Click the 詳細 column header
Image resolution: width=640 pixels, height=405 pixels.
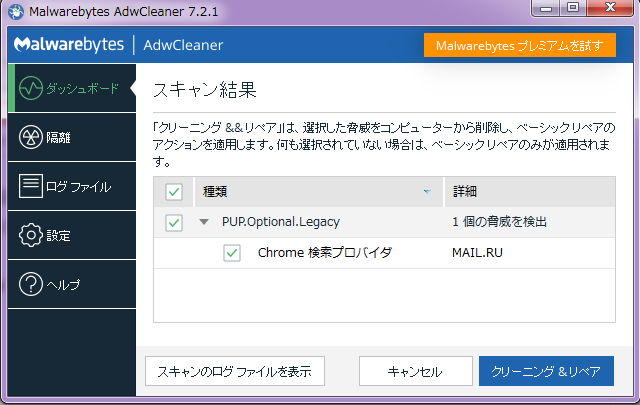pos(530,191)
